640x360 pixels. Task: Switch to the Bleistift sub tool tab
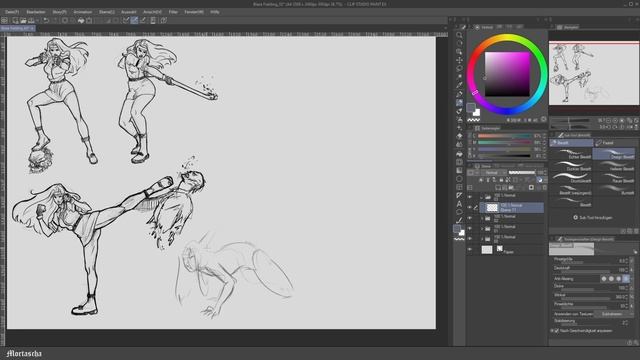pos(571,143)
